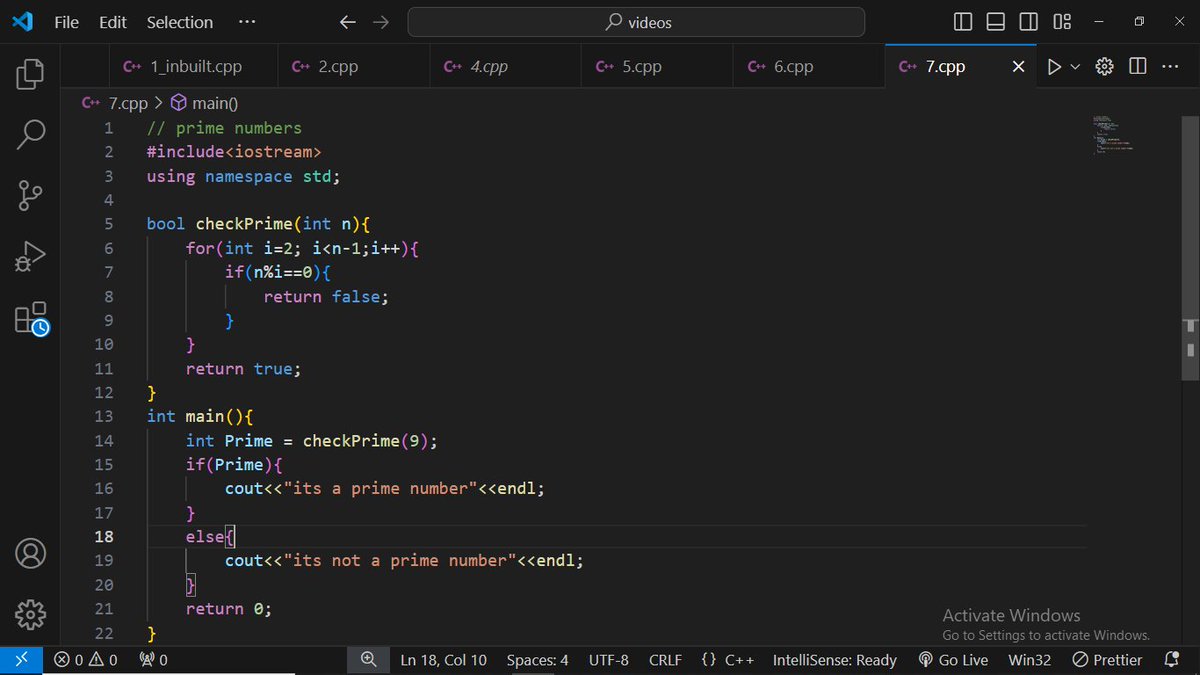Click the gear icon in the editor toolbar

(1105, 67)
